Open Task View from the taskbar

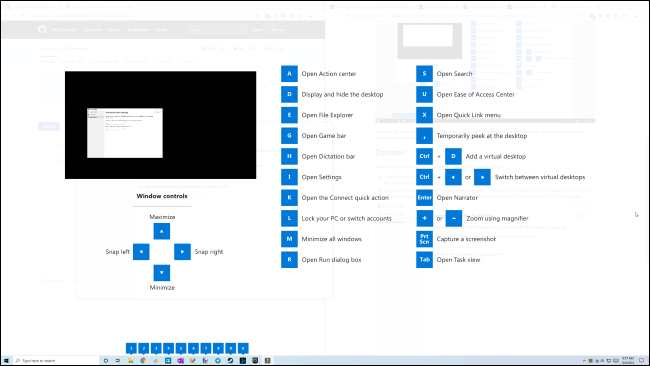pyautogui.click(x=118, y=361)
